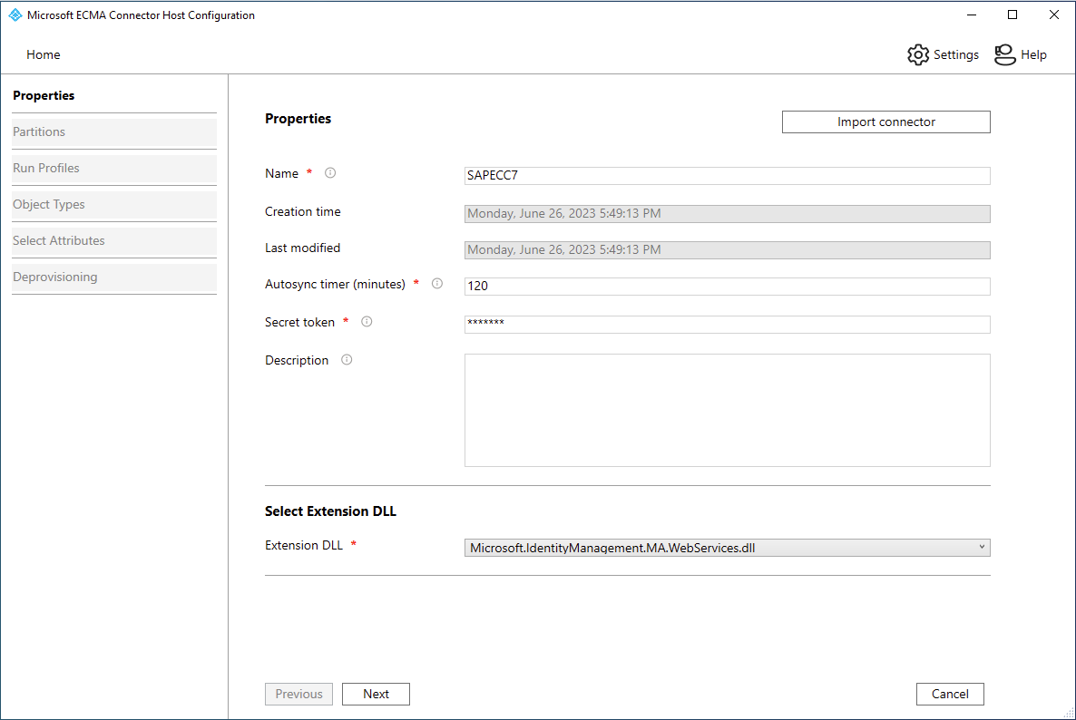Open the Extension DLL dropdown
The height and width of the screenshot is (720, 1076).
coord(982,547)
